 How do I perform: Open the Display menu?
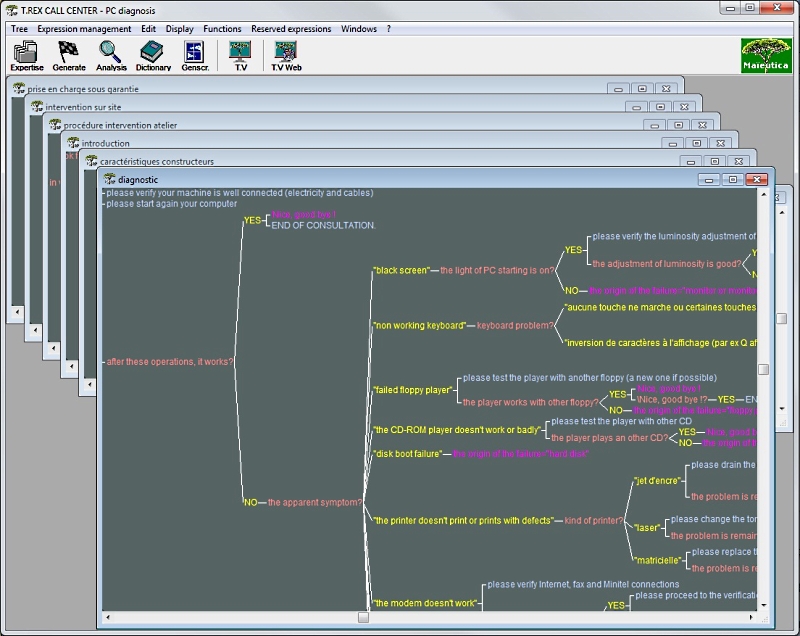pyautogui.click(x=182, y=29)
